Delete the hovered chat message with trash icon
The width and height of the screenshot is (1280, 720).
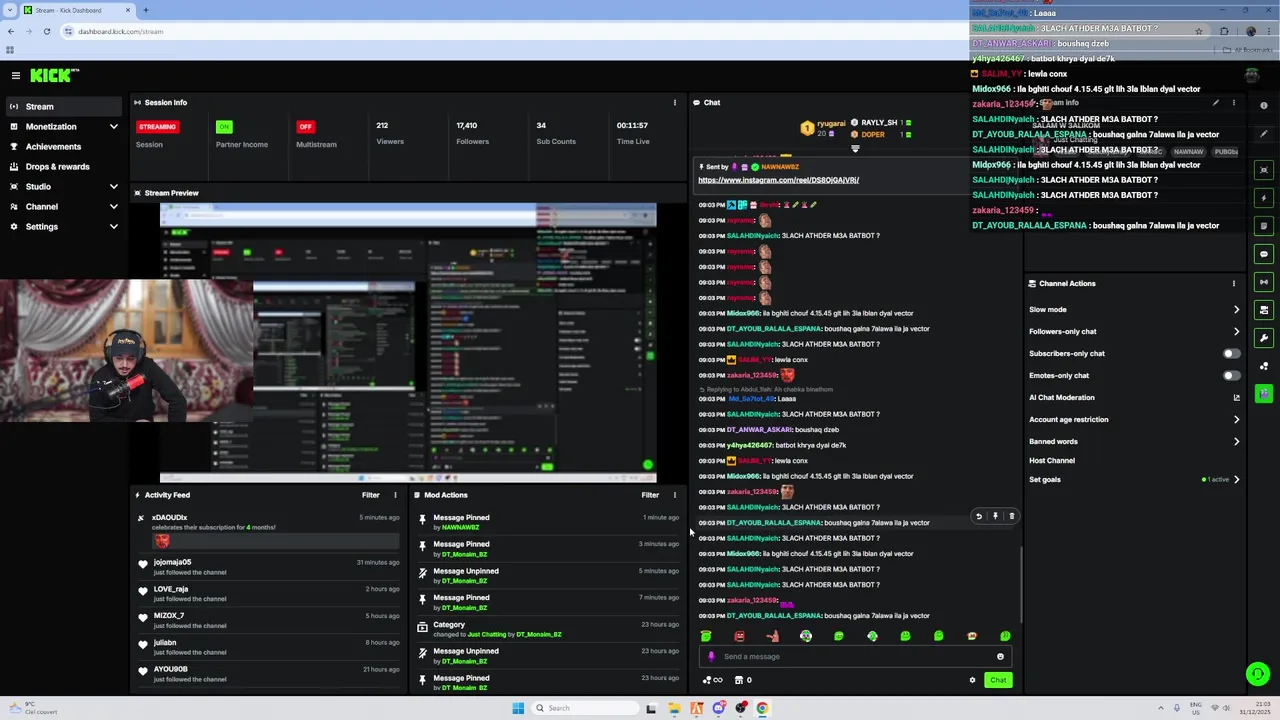pos(1011,516)
